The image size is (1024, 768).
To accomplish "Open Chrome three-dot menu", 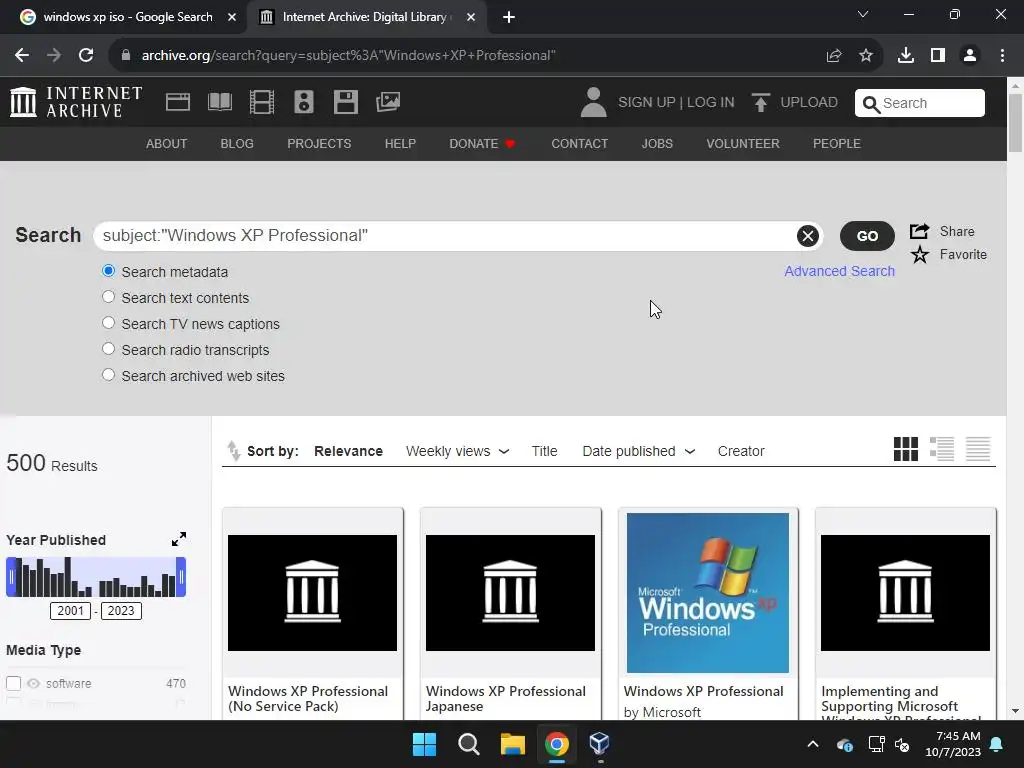I will click(x=1002, y=56).
